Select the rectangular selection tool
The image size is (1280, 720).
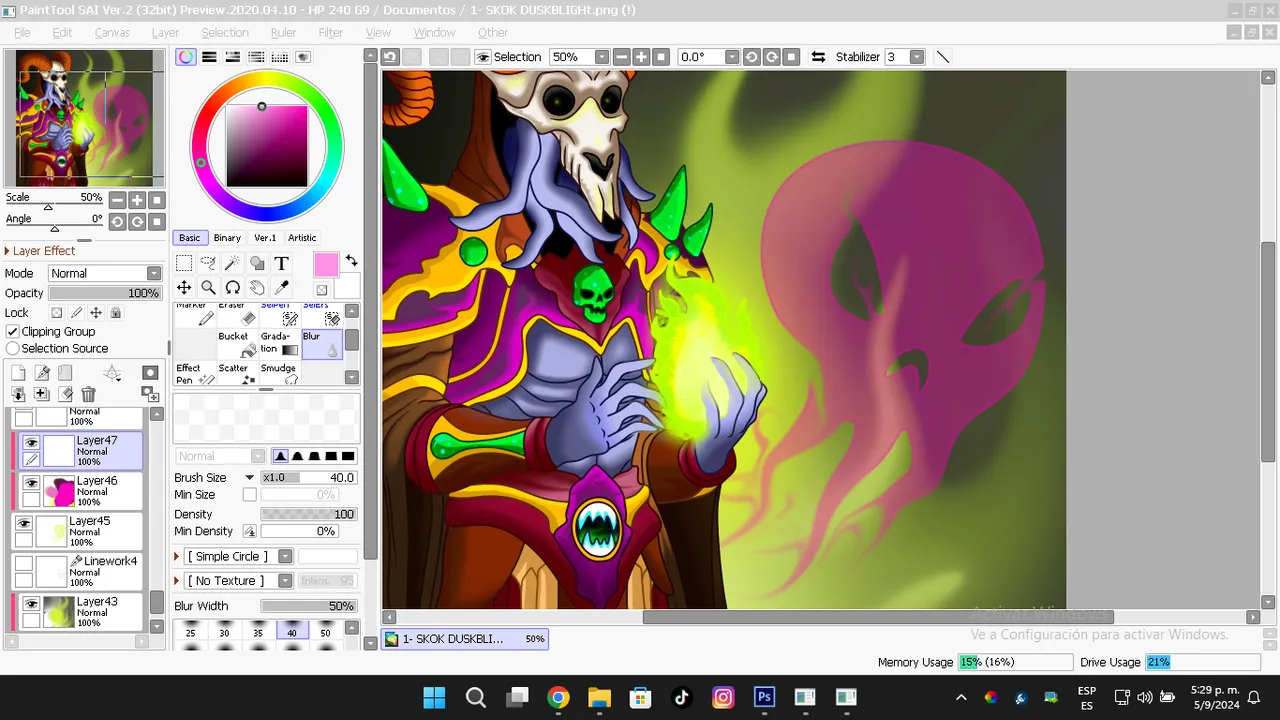tap(184, 263)
